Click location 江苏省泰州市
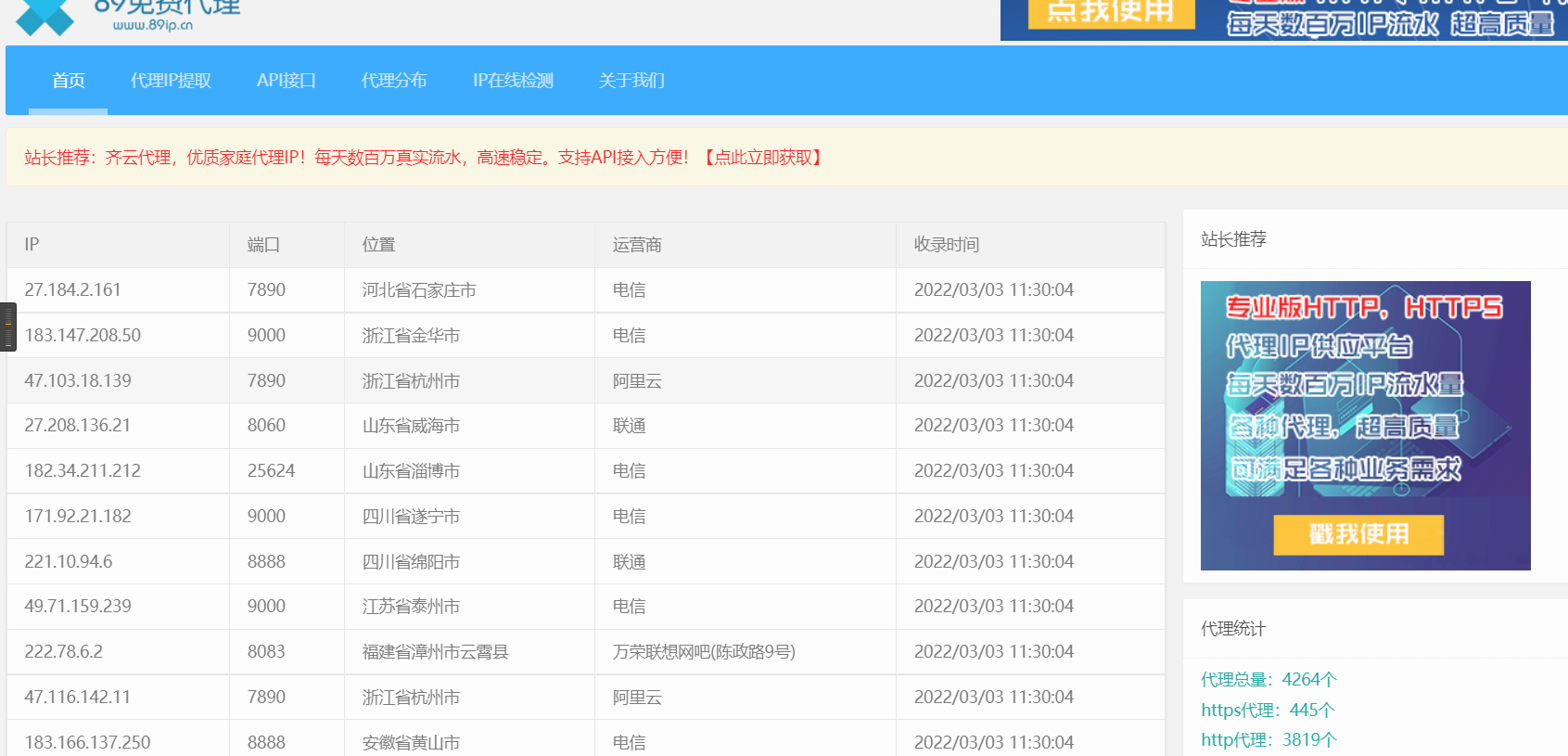1568x756 pixels. (x=411, y=607)
